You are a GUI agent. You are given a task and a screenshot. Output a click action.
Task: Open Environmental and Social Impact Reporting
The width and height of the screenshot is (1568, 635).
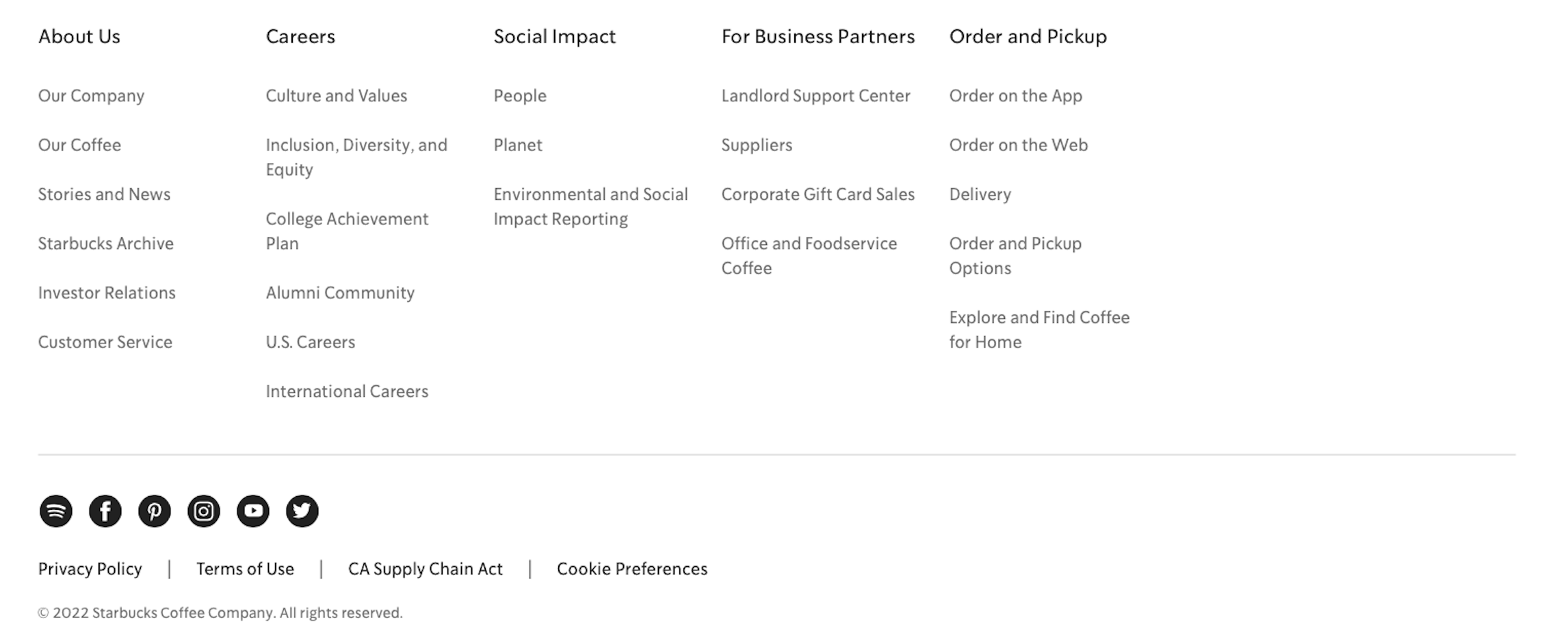(x=590, y=207)
